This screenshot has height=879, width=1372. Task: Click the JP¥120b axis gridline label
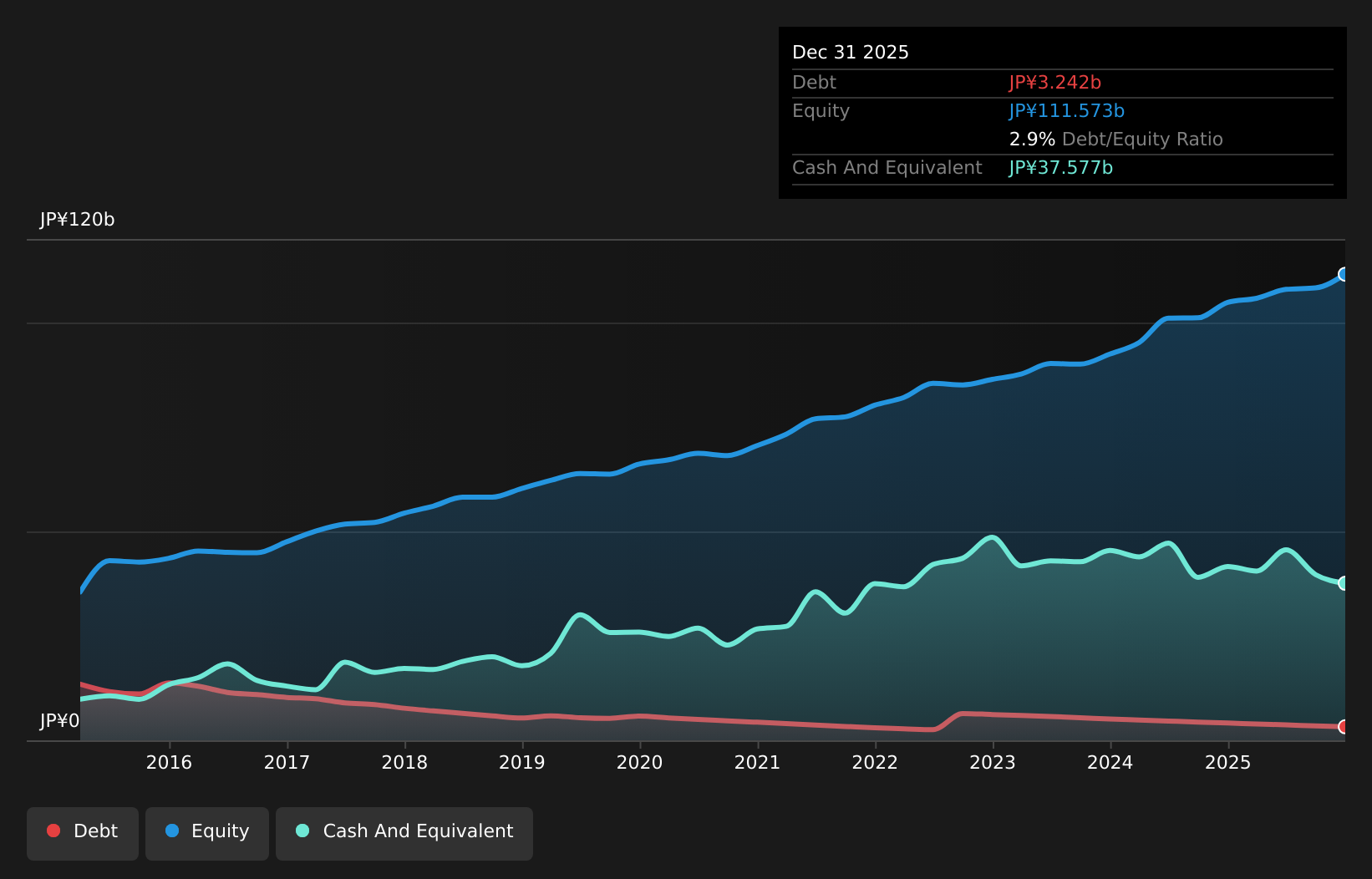[x=78, y=220]
